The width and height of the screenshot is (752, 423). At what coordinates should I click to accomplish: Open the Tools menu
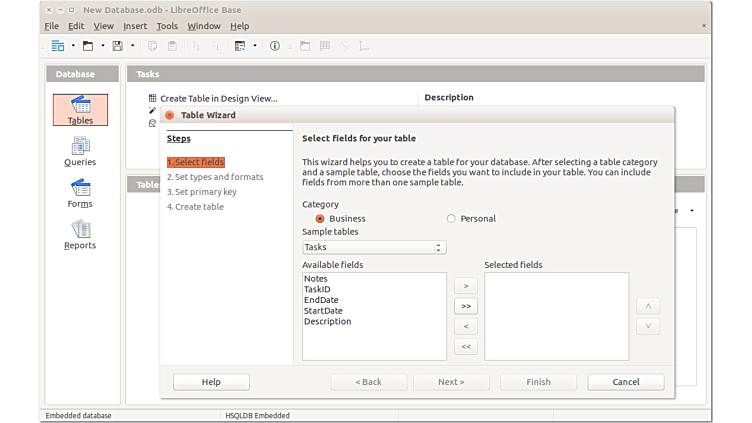[167, 26]
